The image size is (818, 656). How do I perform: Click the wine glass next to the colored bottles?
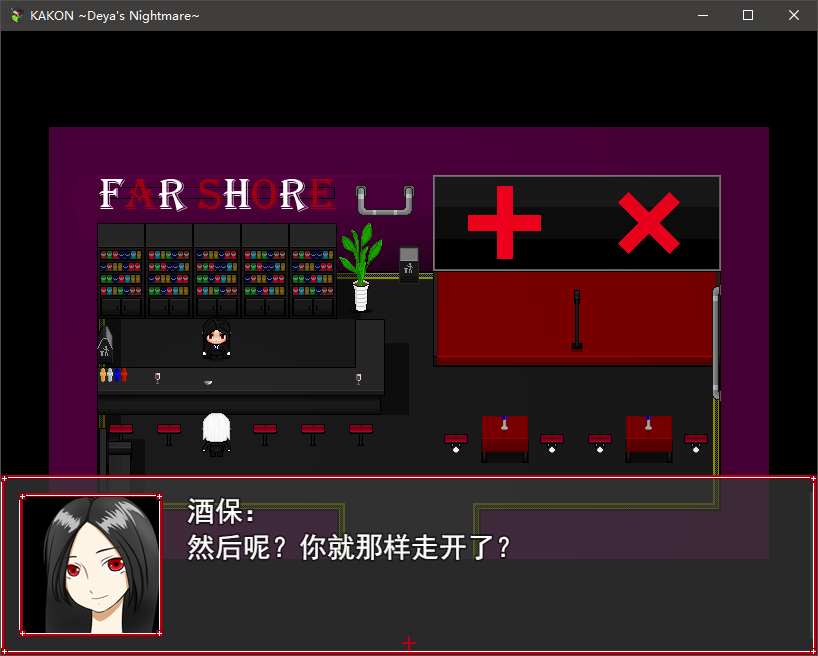[158, 378]
